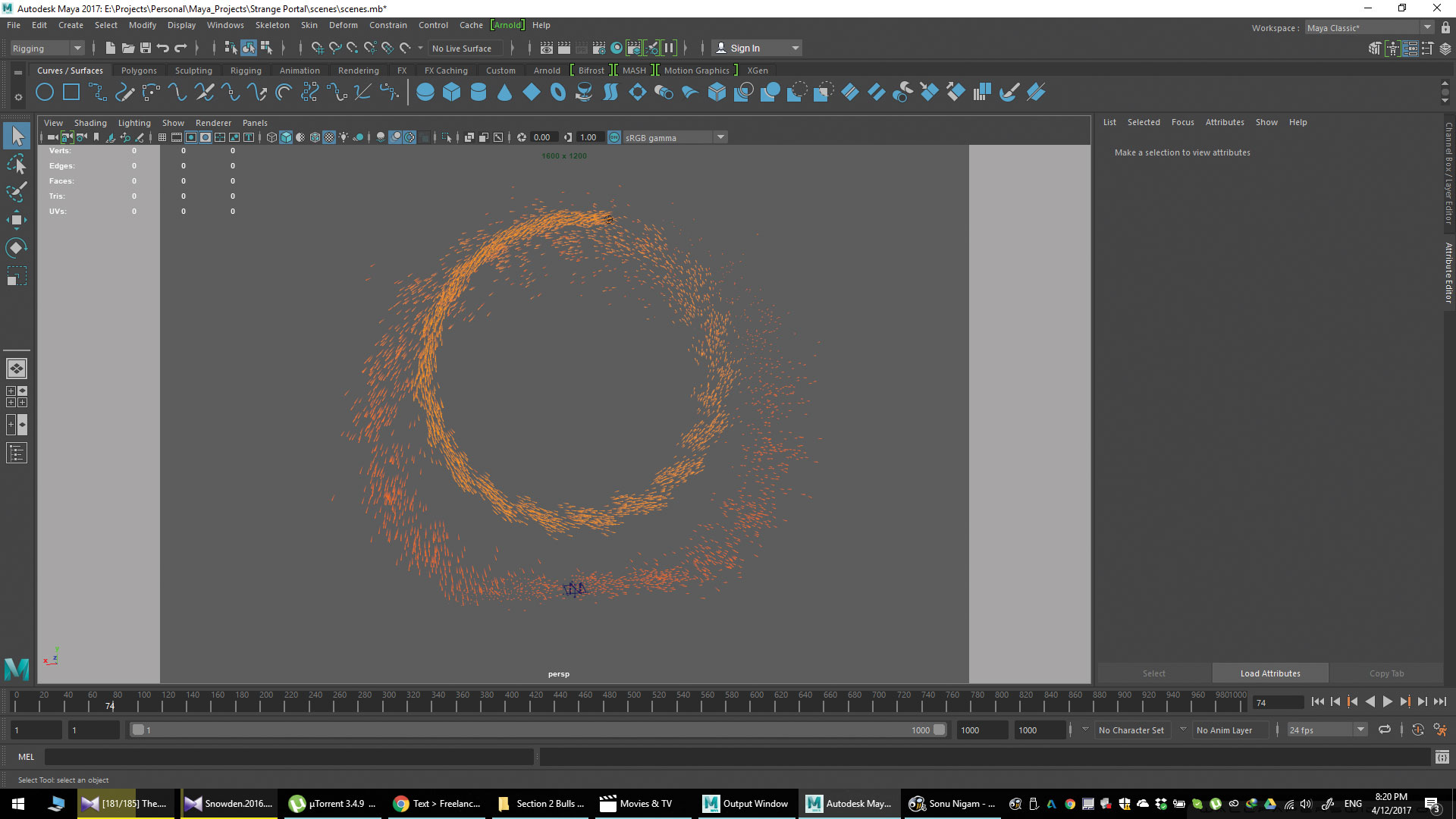Open the Skeleton menu
This screenshot has height=819, width=1456.
pos(271,25)
